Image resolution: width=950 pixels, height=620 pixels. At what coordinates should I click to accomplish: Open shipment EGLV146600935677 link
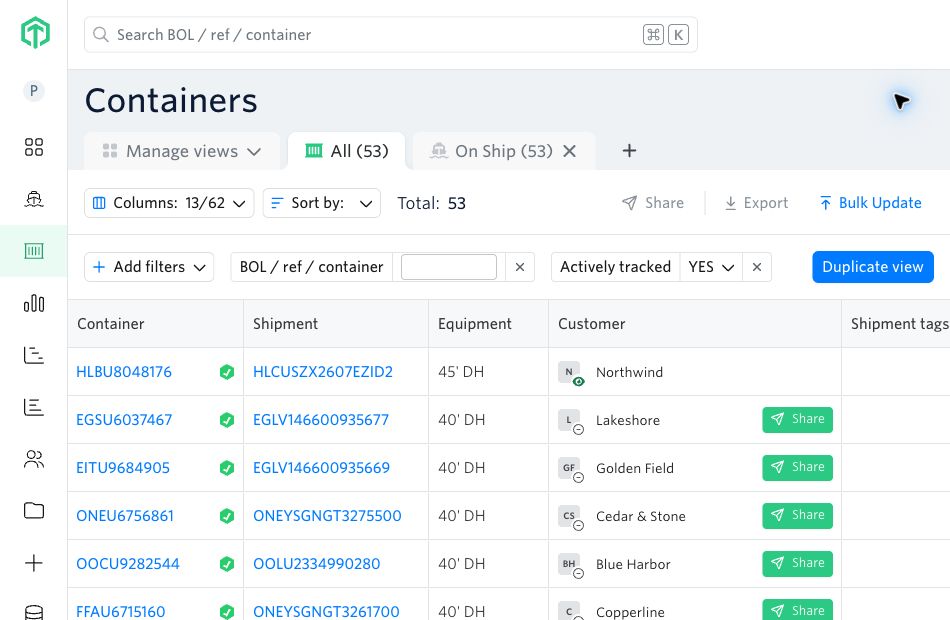tap(321, 419)
